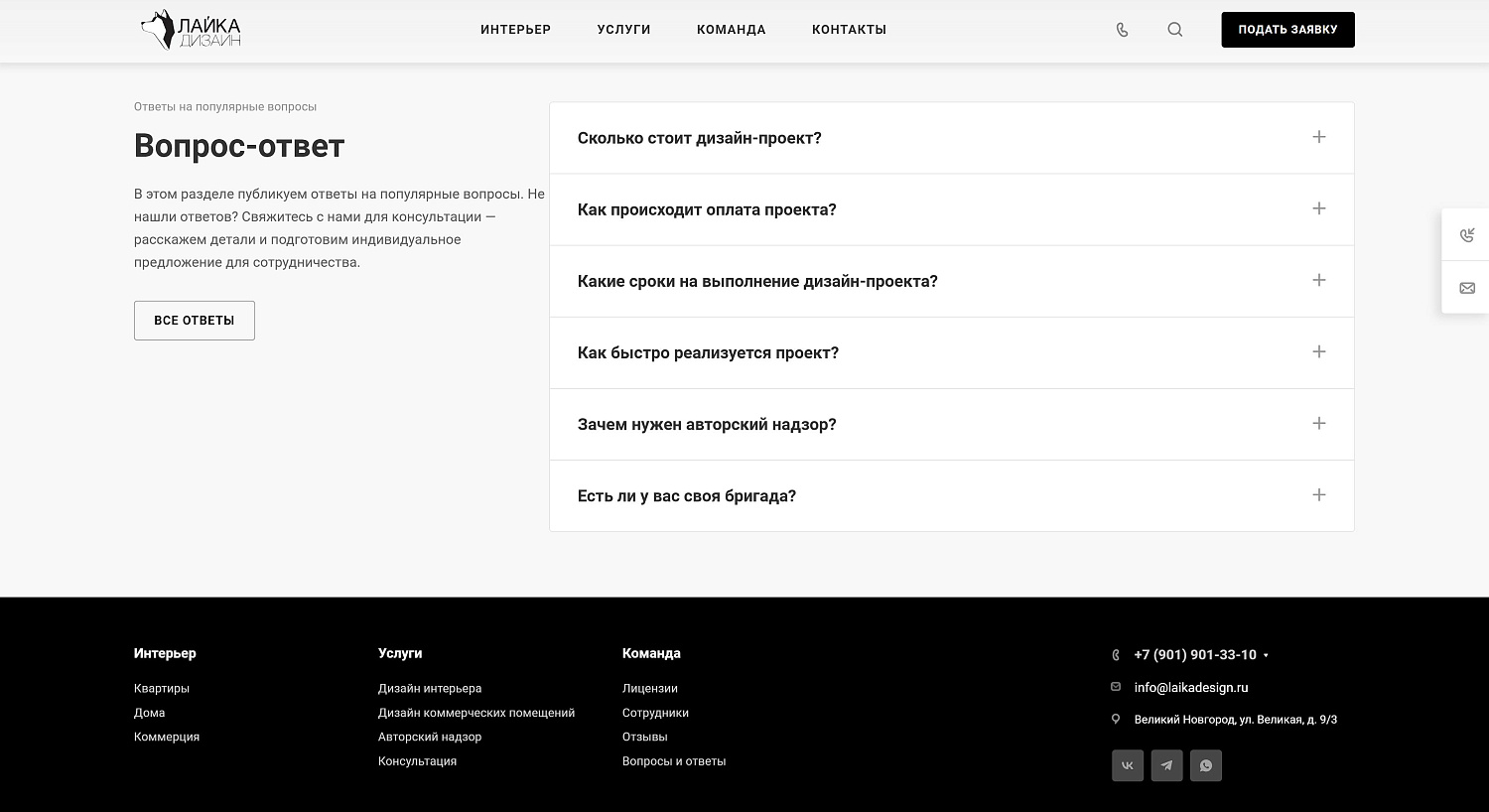Open the ИНТЕРЬЕР menu item
This screenshot has width=1489, height=812.
(x=515, y=30)
